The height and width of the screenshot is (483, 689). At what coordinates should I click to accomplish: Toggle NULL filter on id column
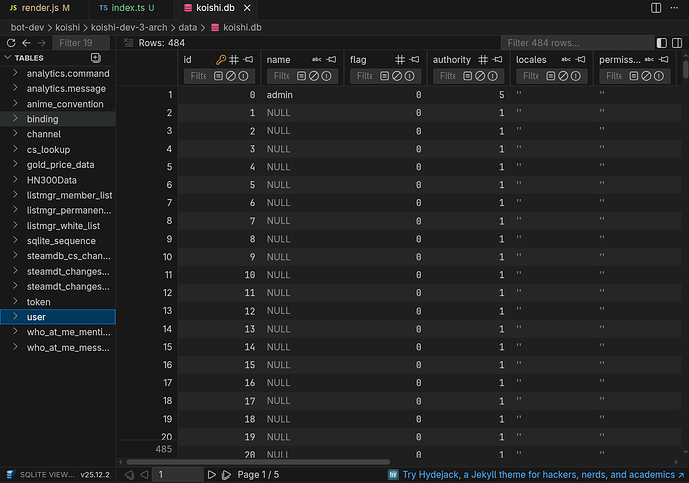[x=231, y=76]
